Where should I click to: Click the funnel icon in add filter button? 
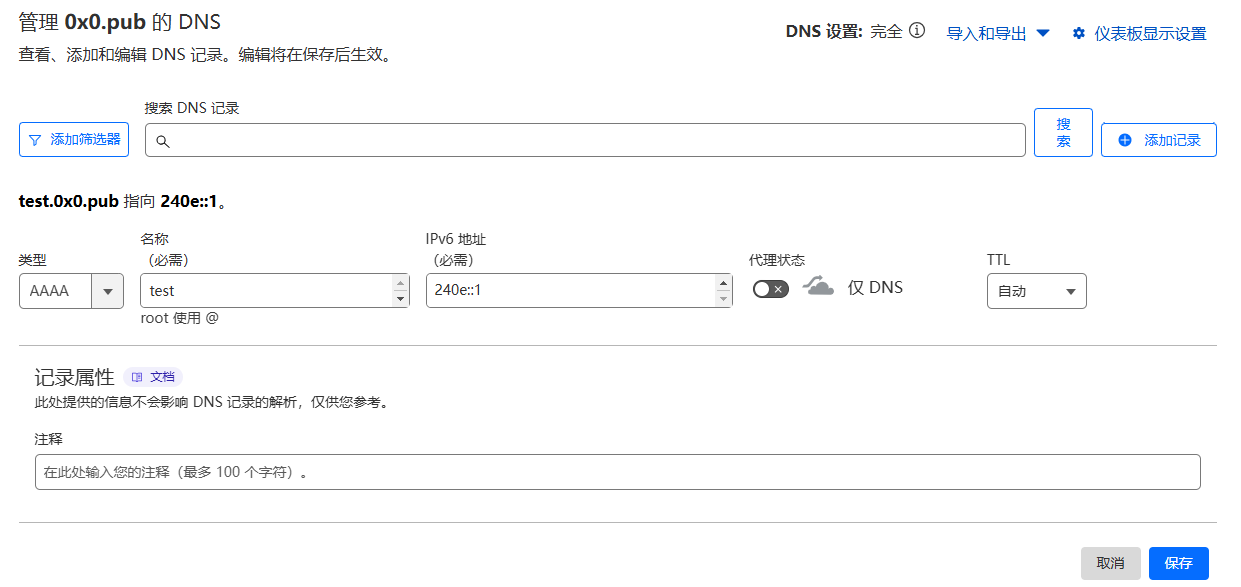[x=35, y=140]
